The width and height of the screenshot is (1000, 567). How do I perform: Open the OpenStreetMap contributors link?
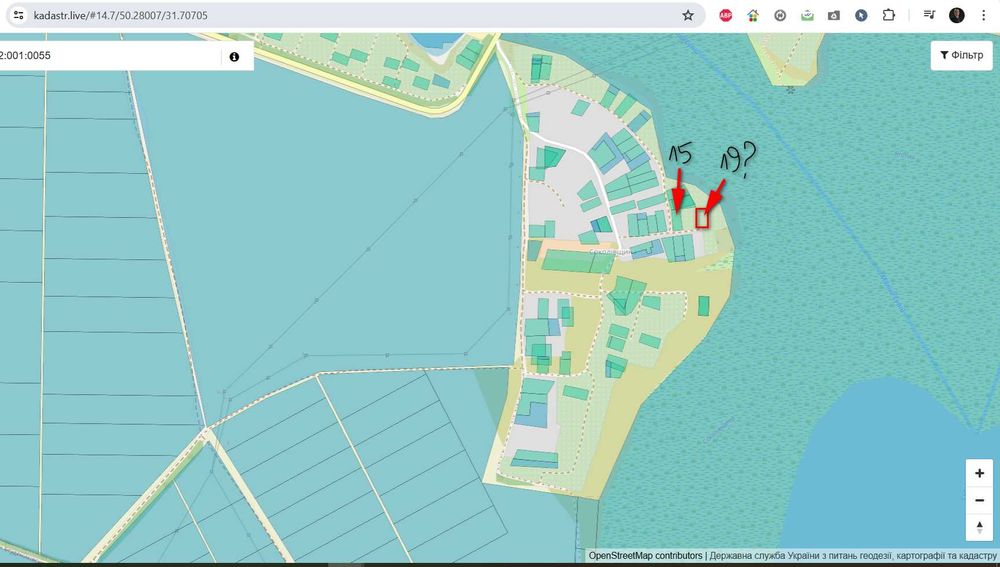[x=645, y=556]
